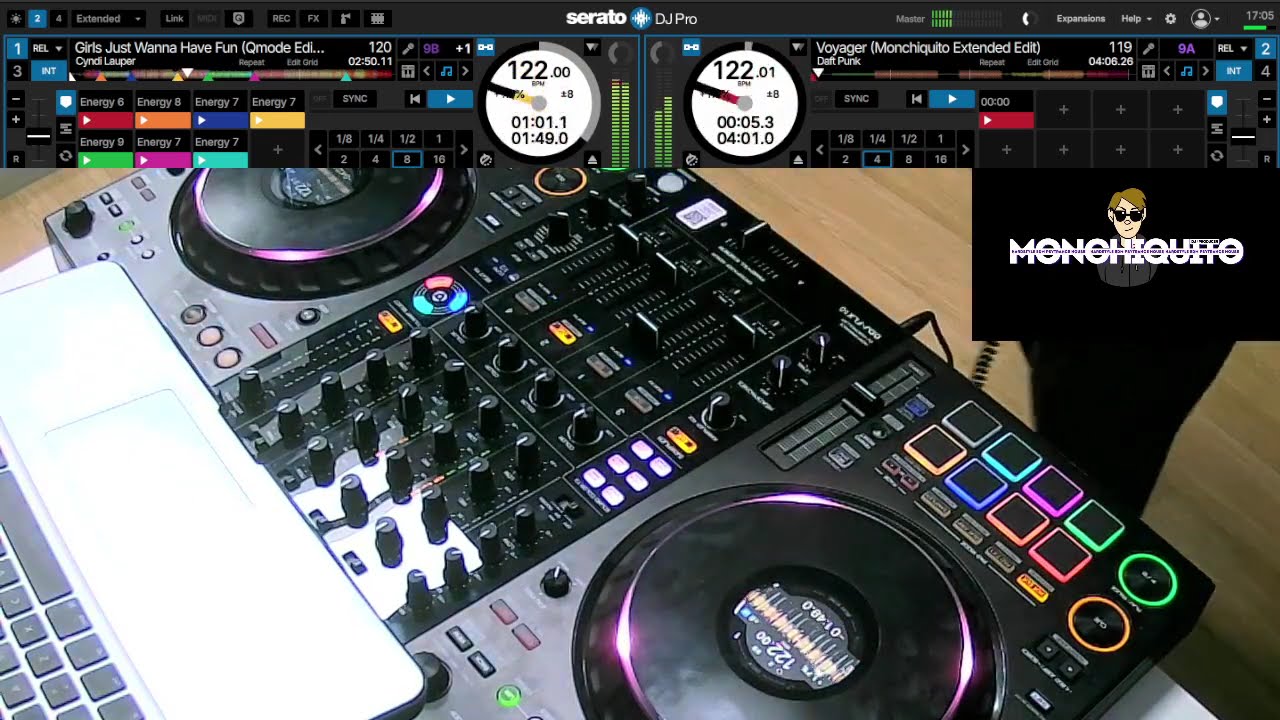Click deck 1 key 9B display
The height and width of the screenshot is (720, 1280).
pos(431,48)
